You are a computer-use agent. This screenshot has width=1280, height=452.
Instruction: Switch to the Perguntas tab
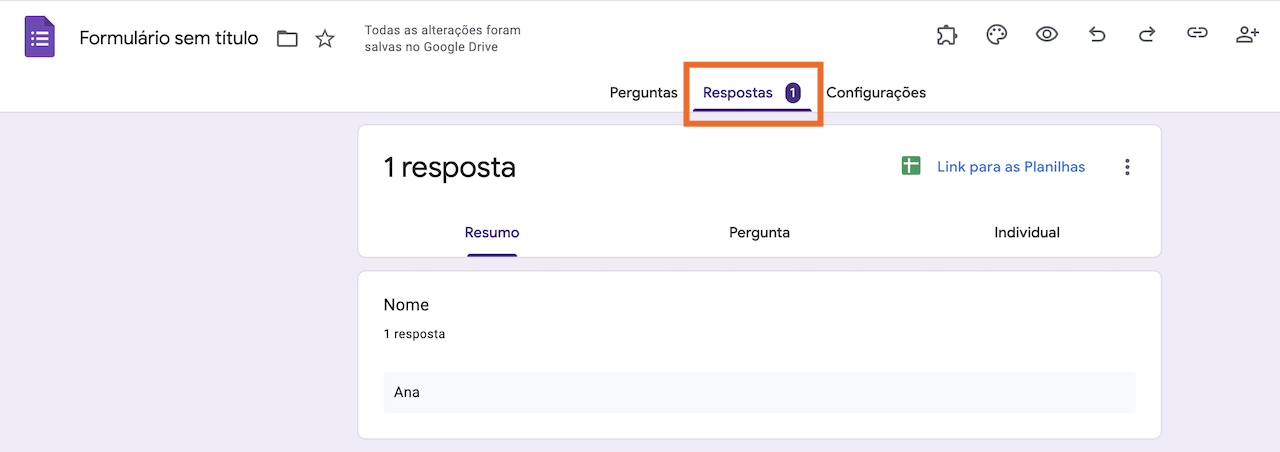[x=643, y=93]
